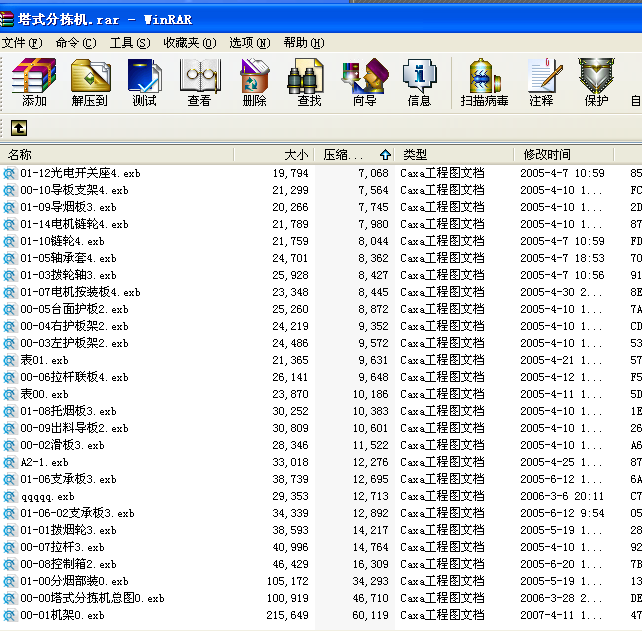Select file 00-06拉杆联板4.exb
The image size is (642, 631).
pos(74,377)
